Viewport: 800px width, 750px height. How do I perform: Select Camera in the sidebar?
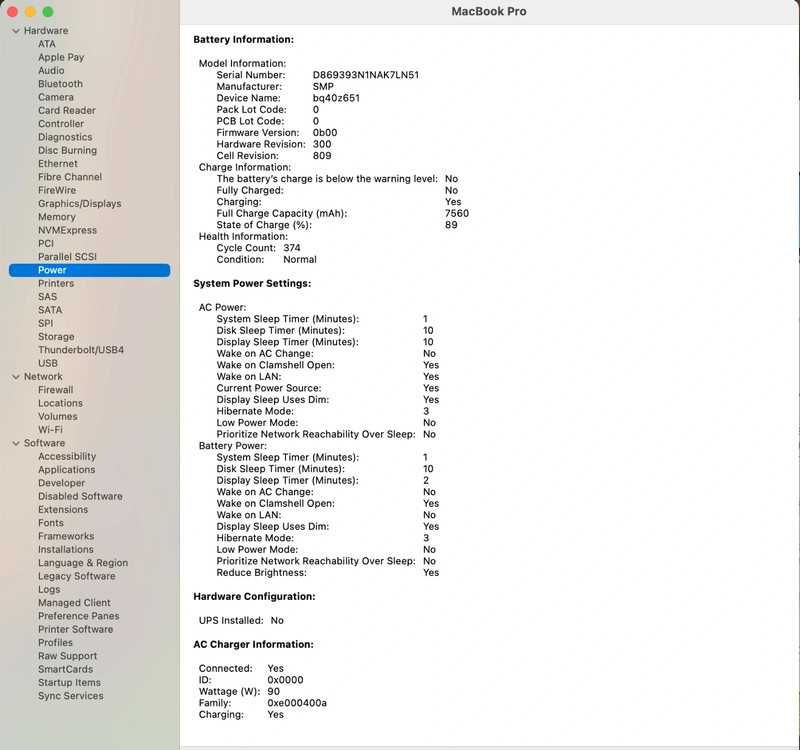(x=56, y=97)
